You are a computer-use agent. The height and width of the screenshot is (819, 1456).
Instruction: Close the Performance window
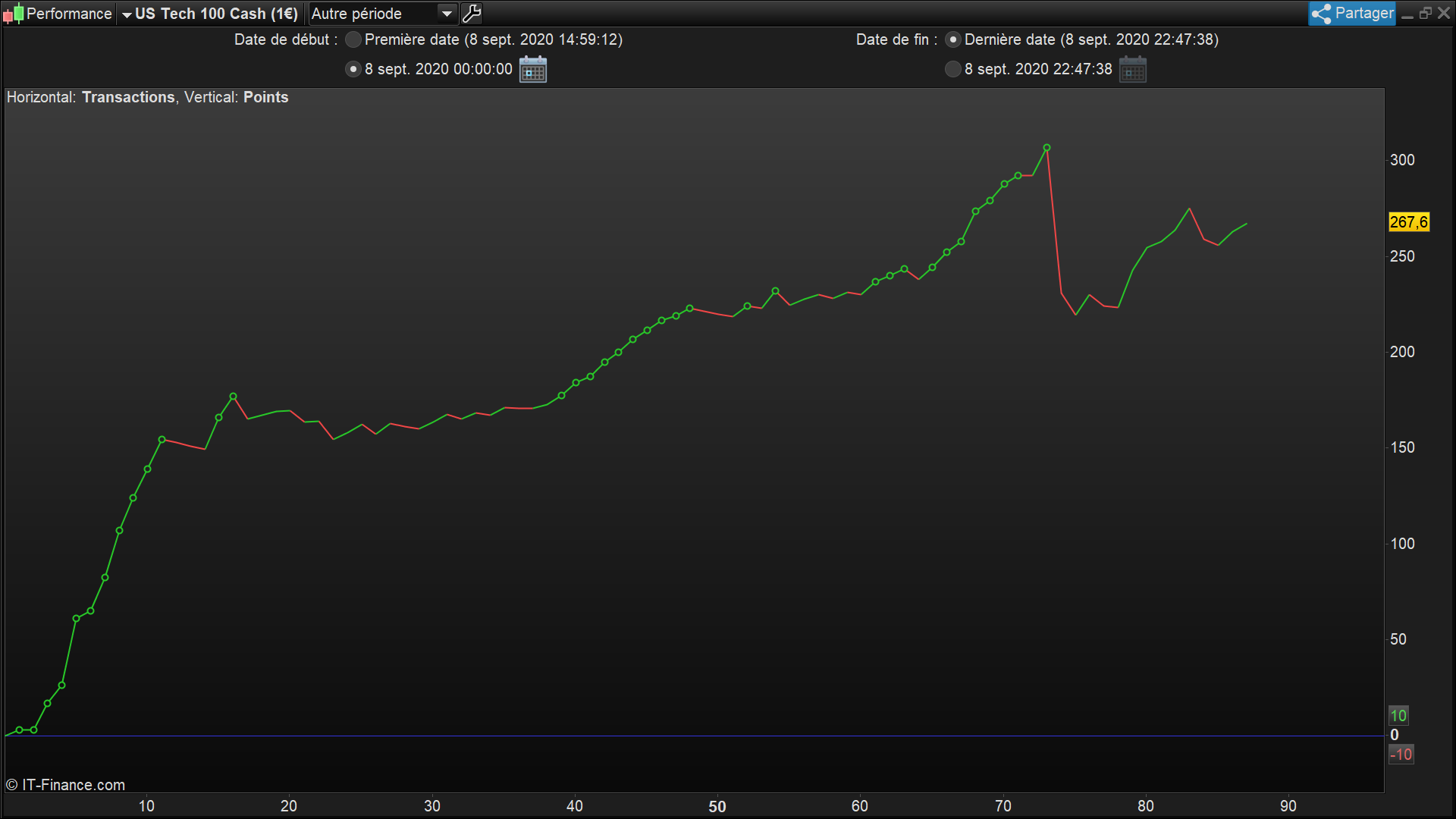coord(1444,14)
